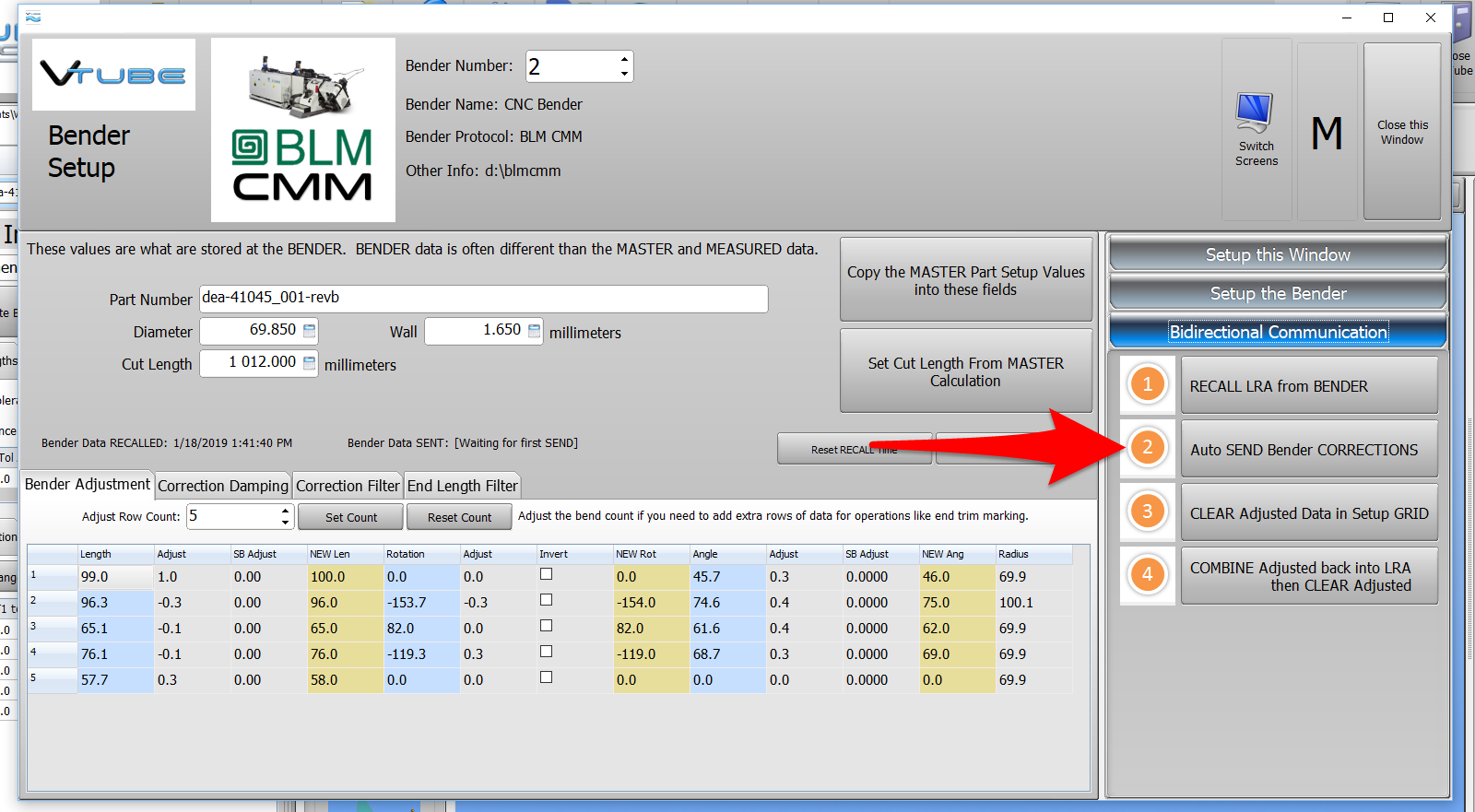Open calculator icon in Wall field
This screenshot has width=1475, height=812.
[x=534, y=330]
